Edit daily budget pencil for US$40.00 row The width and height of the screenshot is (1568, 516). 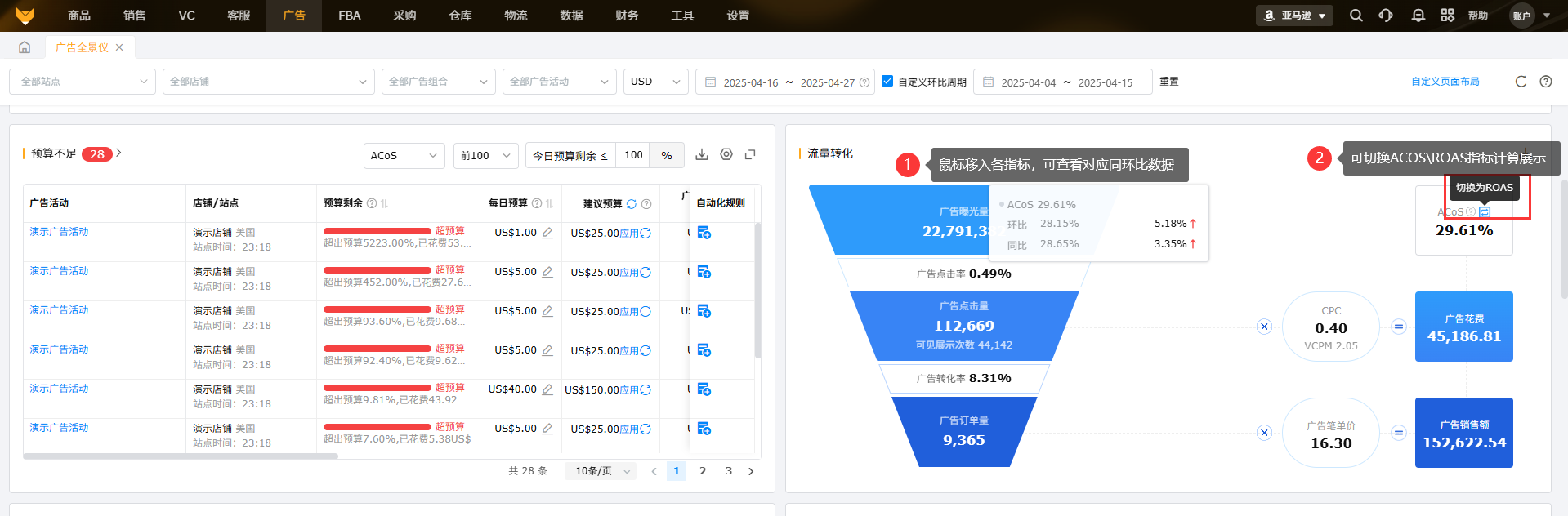(x=547, y=389)
